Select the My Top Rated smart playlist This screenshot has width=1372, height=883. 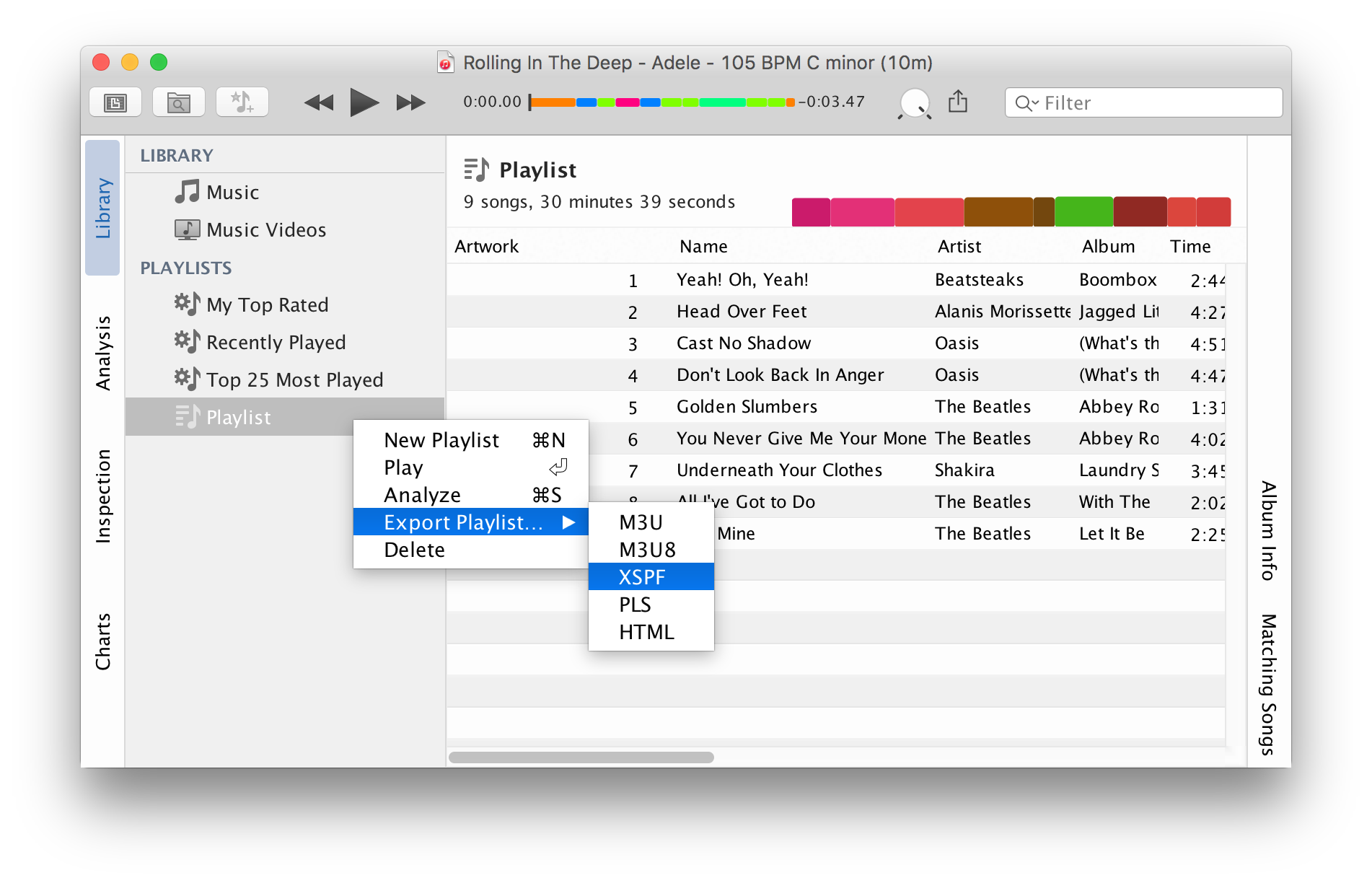coord(268,304)
